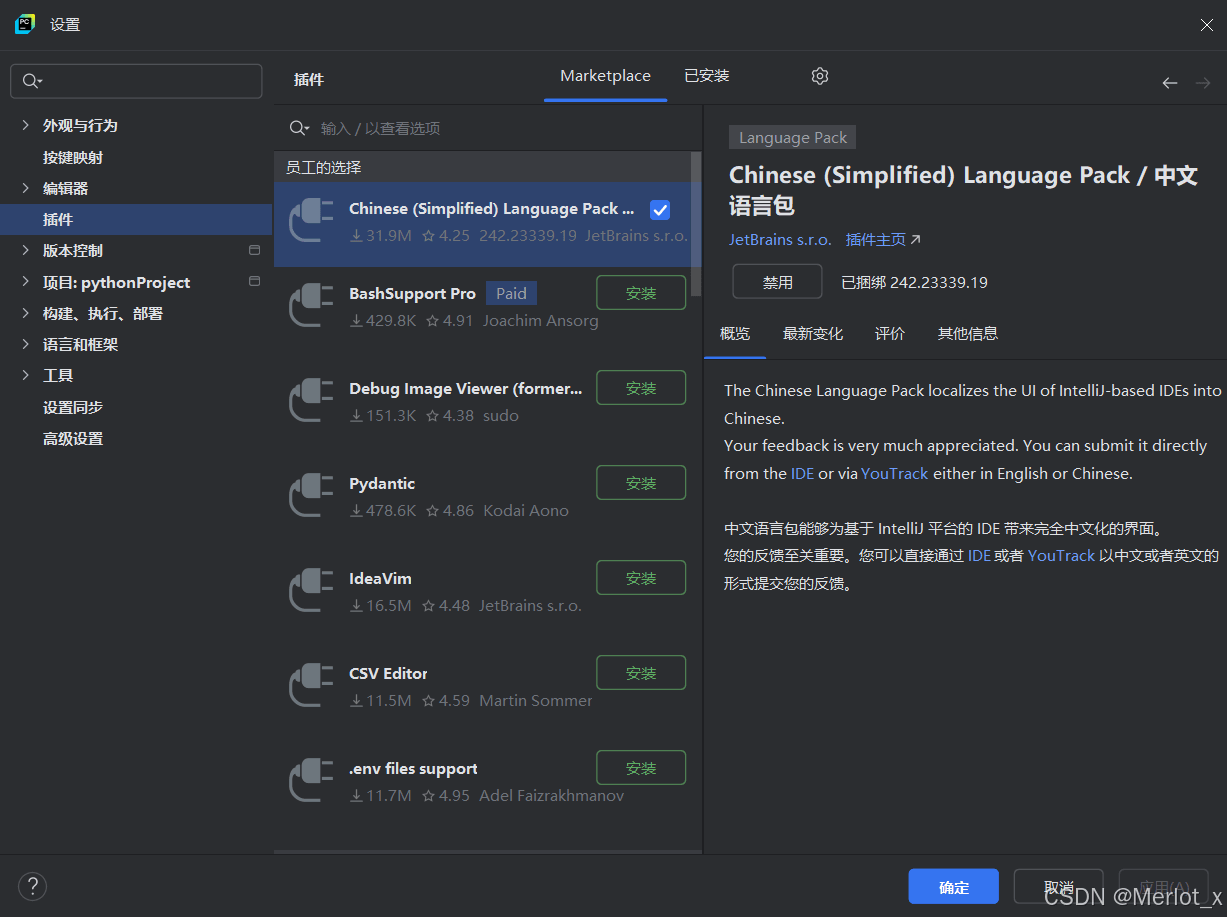Install the Pydantic plugin
Image resolution: width=1227 pixels, height=917 pixels.
tap(641, 483)
